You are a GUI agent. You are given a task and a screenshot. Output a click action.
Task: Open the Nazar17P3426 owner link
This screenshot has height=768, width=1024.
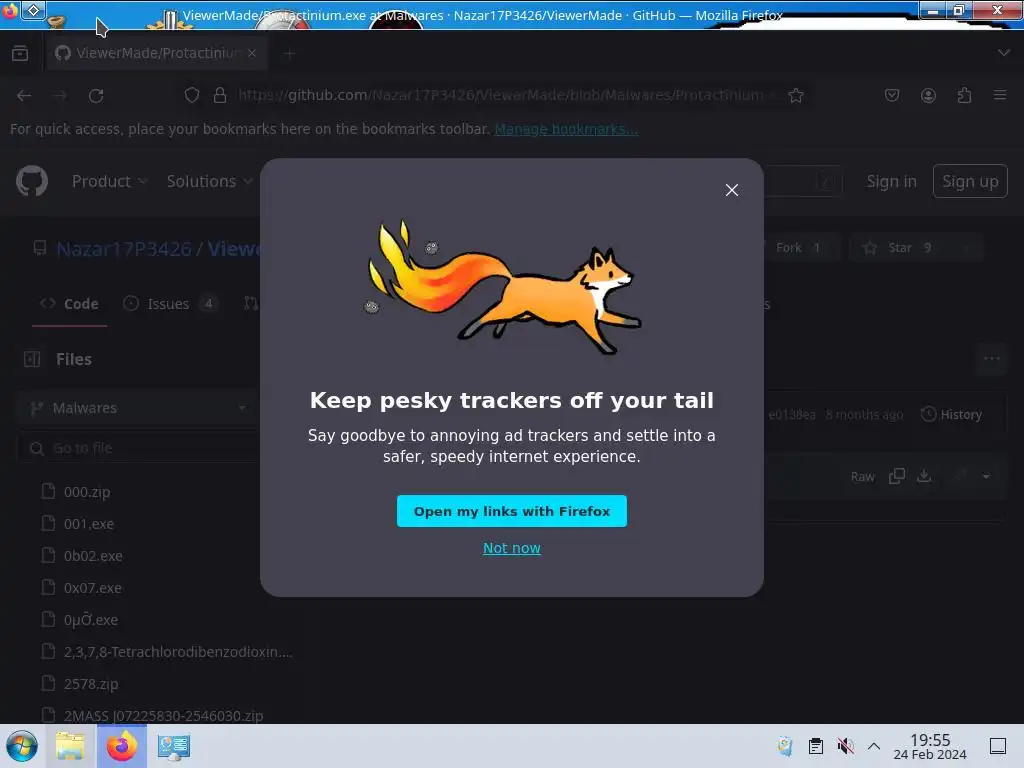[x=124, y=249]
